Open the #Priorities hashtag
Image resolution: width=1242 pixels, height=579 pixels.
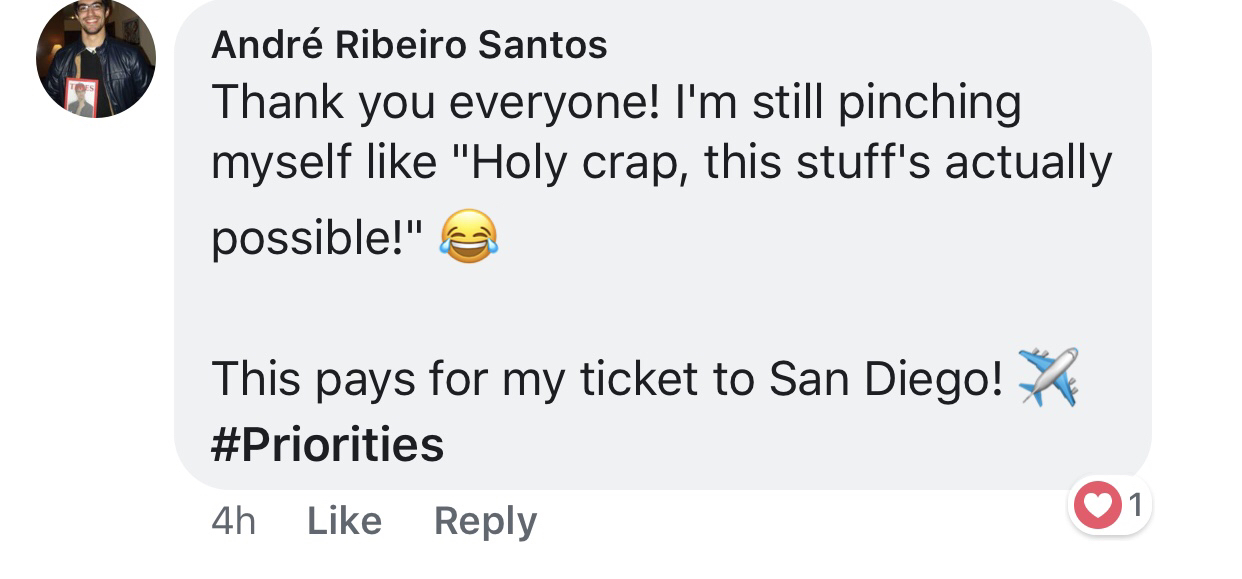coord(327,444)
